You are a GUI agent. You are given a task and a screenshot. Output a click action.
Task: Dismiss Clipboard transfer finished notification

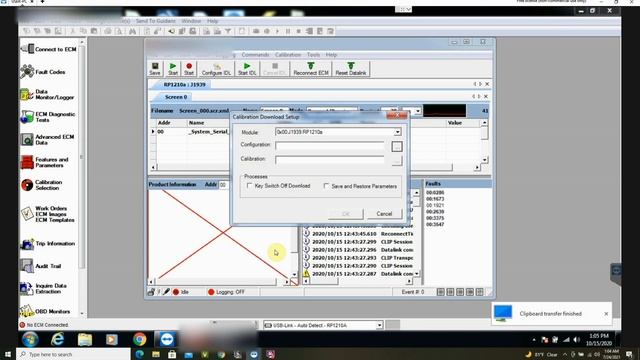(x=606, y=314)
